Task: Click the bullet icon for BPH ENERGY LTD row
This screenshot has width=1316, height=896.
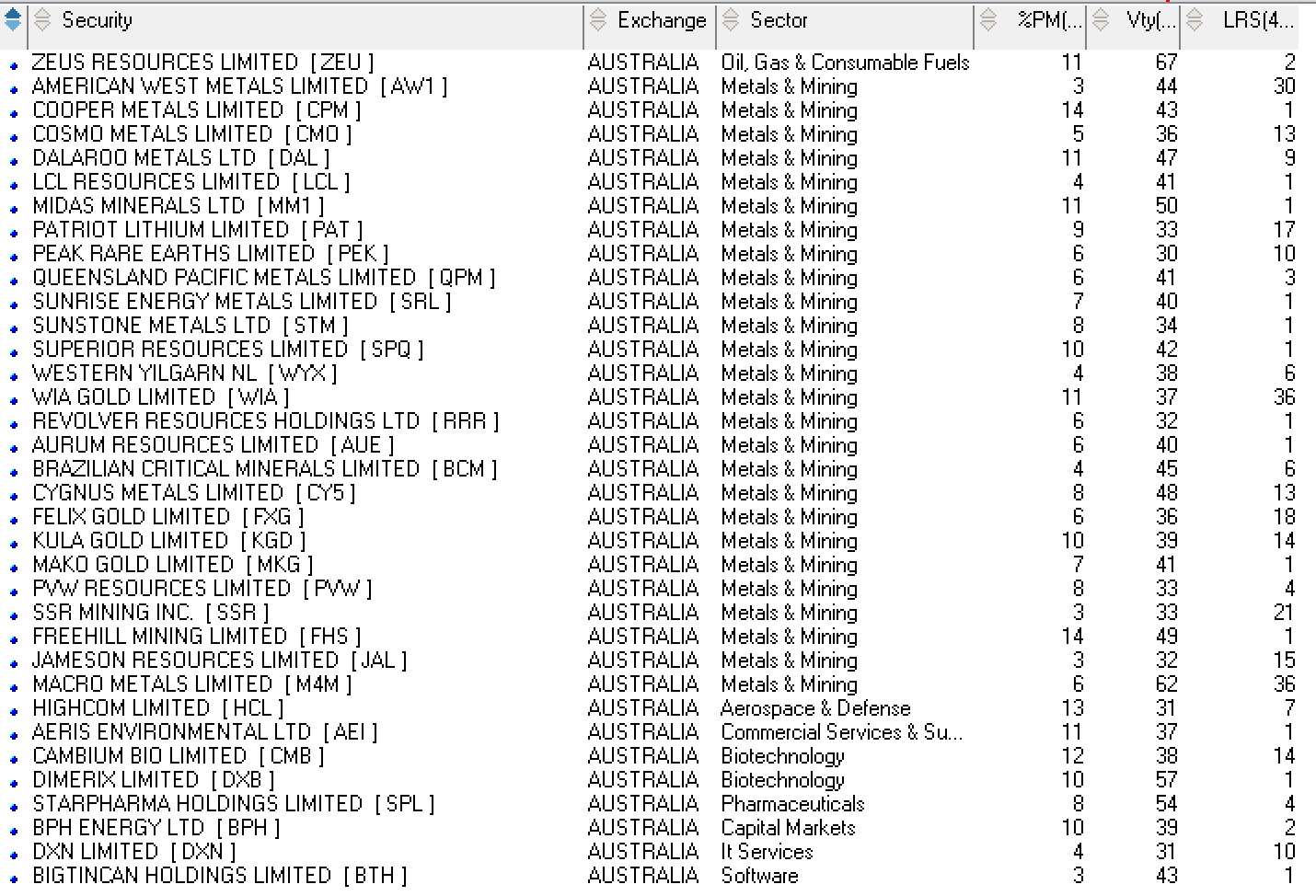Action: 14,832
